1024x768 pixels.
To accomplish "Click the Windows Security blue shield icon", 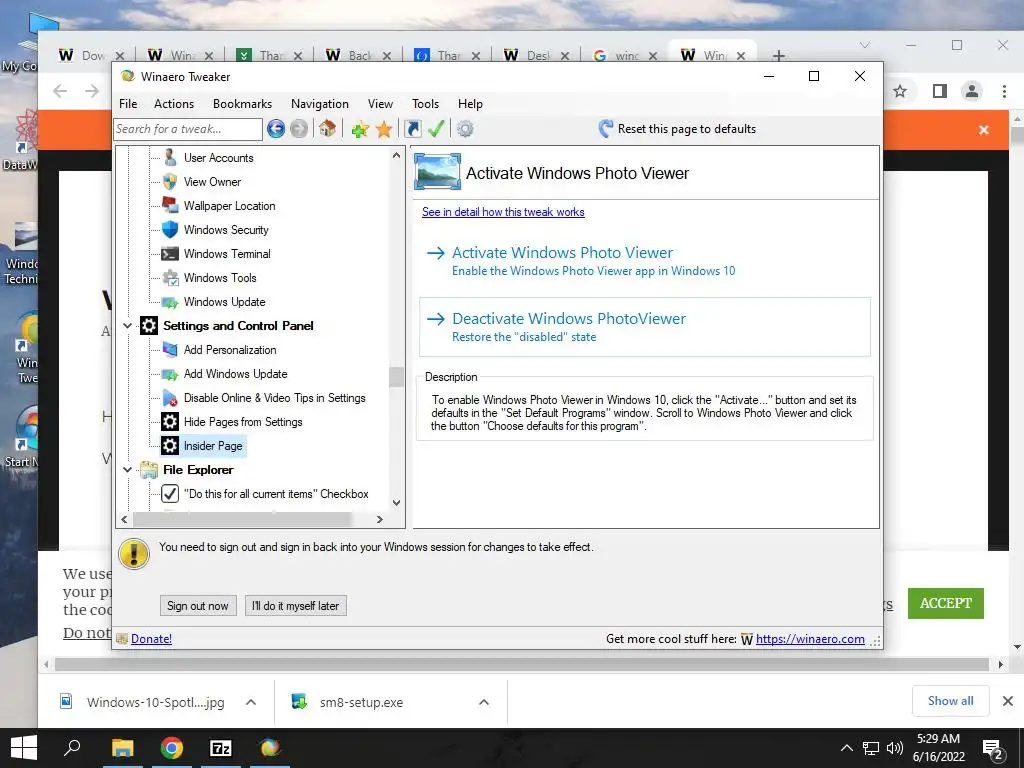I will (x=170, y=230).
